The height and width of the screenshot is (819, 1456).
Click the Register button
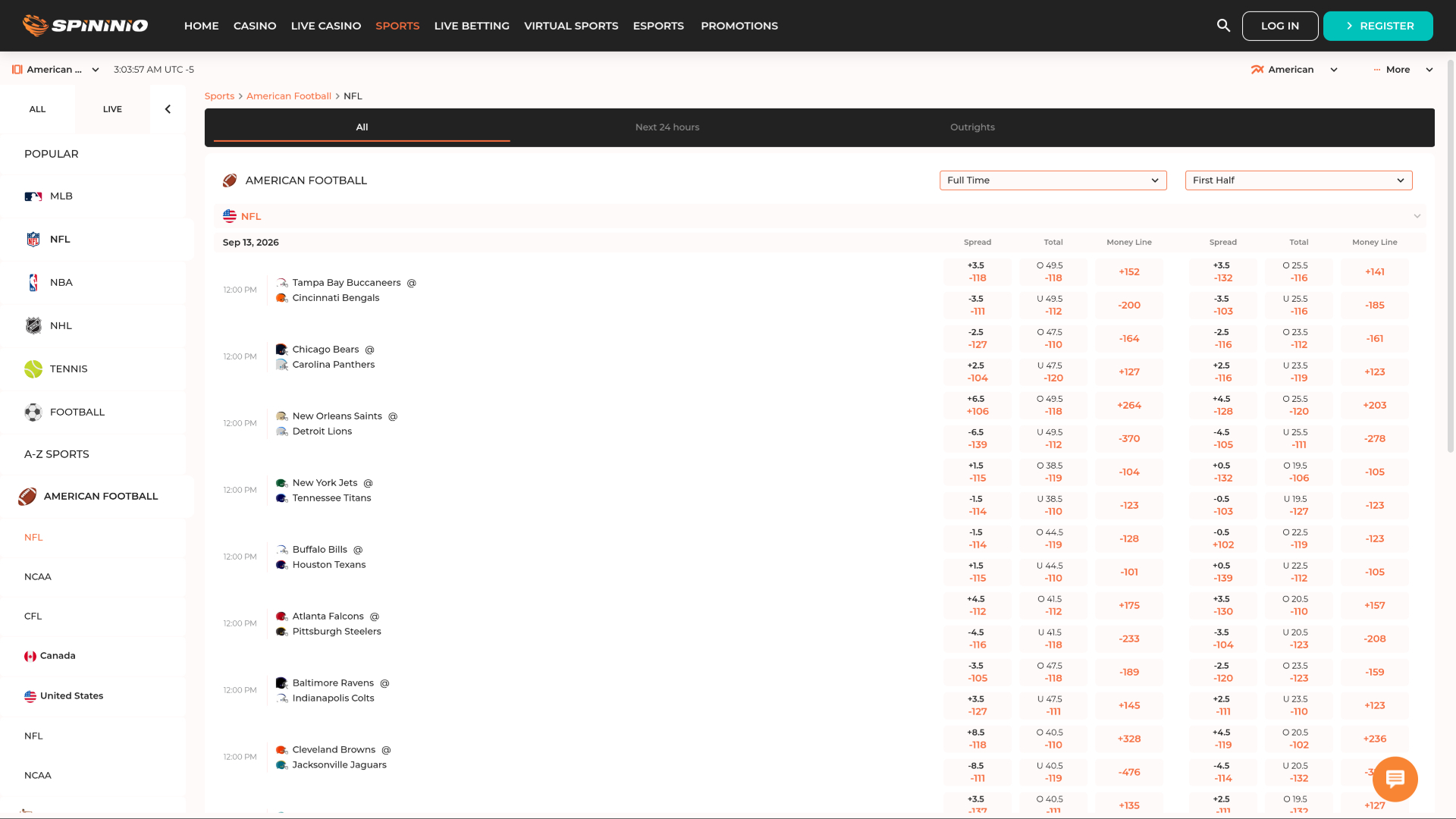tap(1378, 26)
